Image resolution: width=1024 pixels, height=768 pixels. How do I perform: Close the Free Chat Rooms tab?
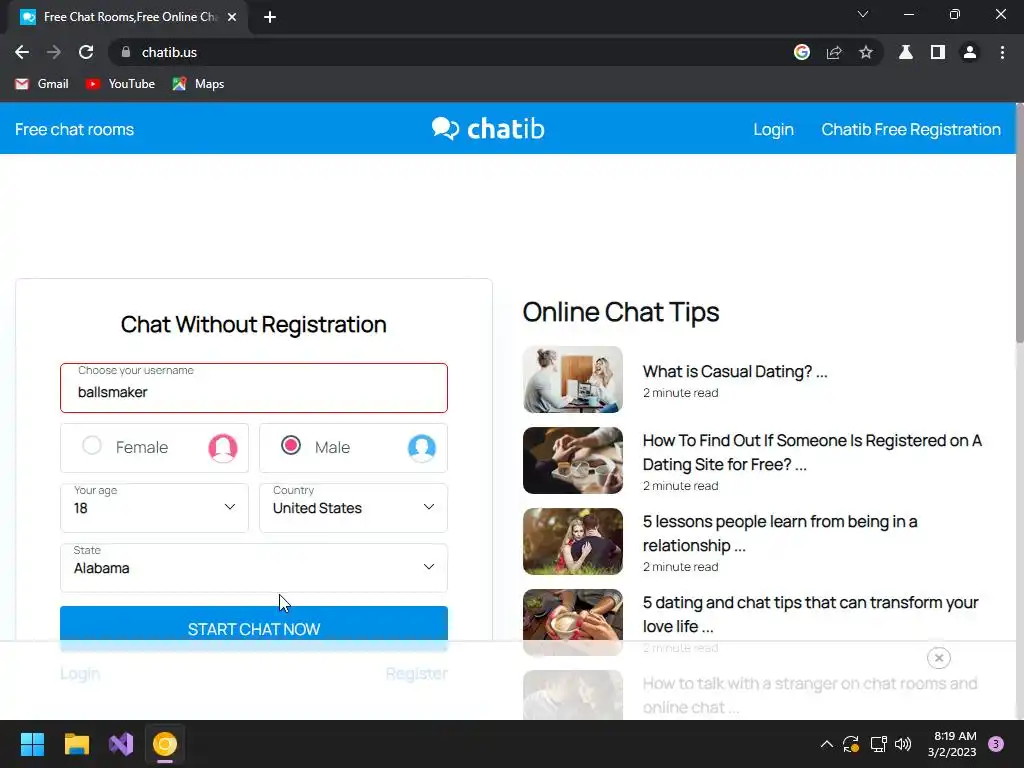pyautogui.click(x=232, y=17)
